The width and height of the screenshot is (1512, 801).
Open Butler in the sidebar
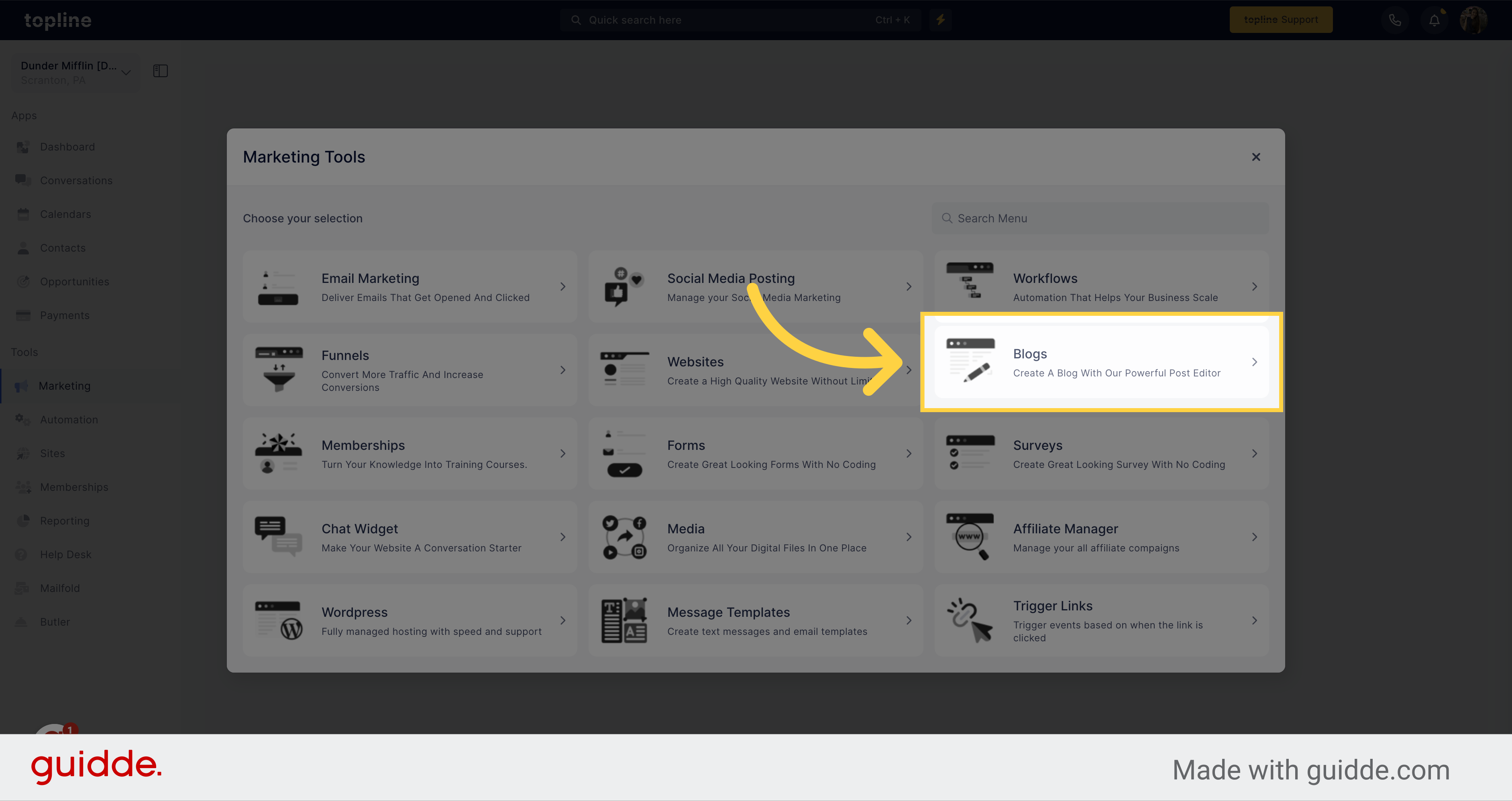pyautogui.click(x=55, y=622)
